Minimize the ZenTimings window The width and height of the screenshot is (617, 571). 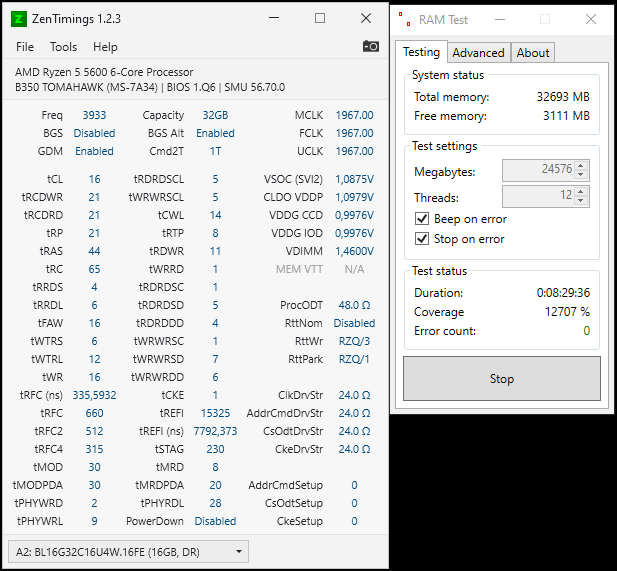[x=274, y=18]
